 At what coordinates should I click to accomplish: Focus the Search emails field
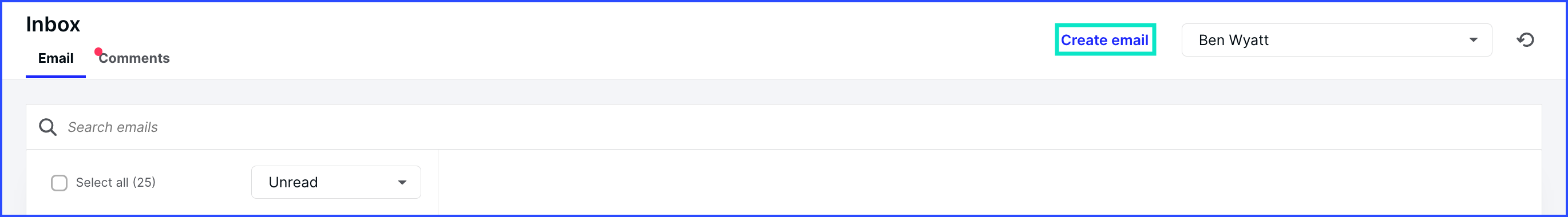(783, 127)
